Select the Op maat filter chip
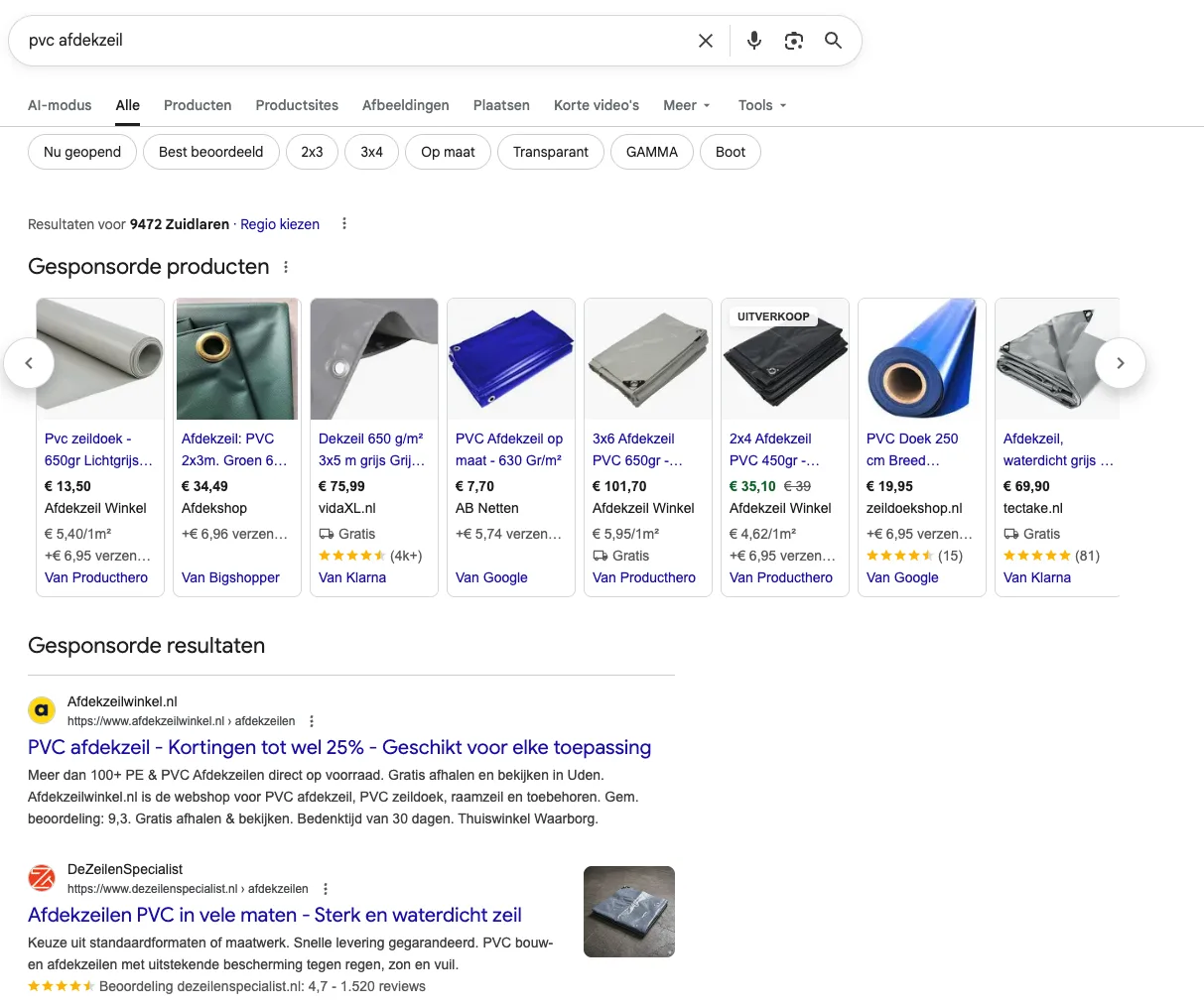Viewport: 1204px width, 1006px height. click(x=448, y=152)
